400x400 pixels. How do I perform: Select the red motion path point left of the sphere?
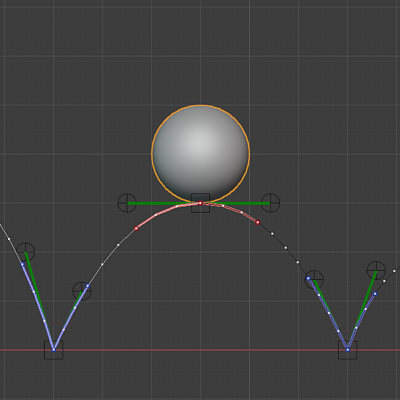[136, 228]
